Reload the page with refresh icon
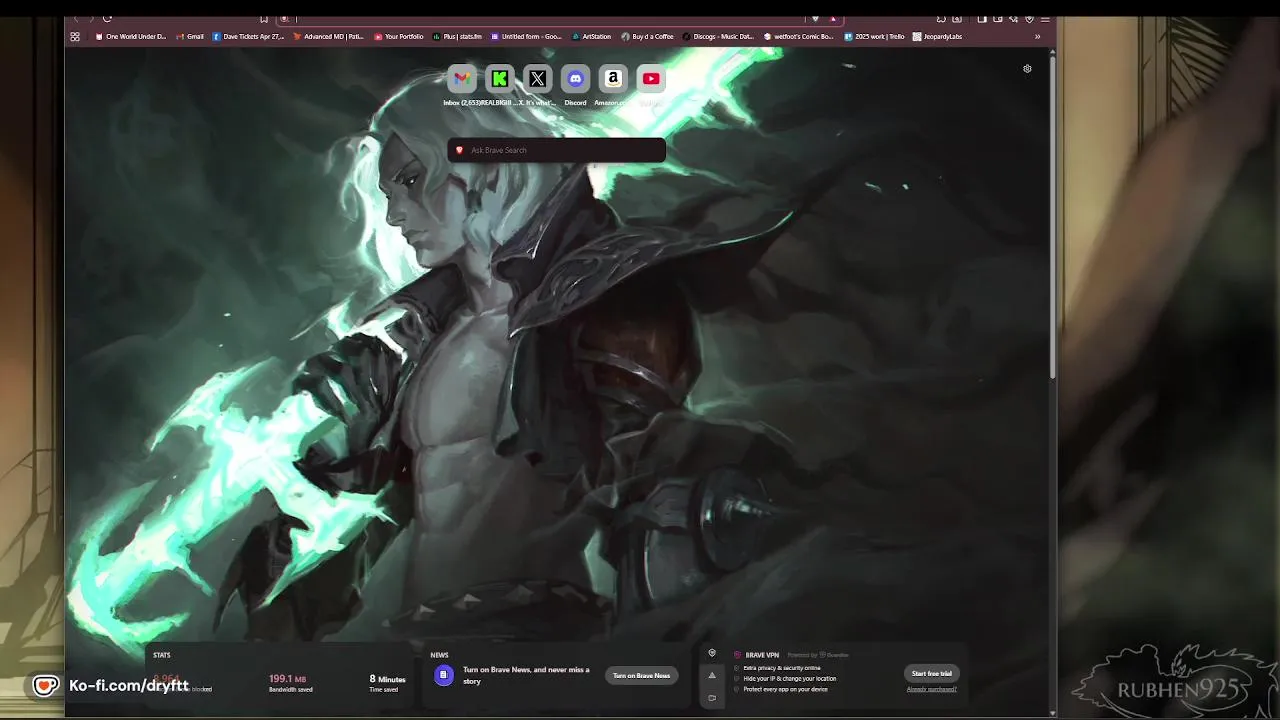Screen dimensions: 1280x720 click(x=107, y=18)
